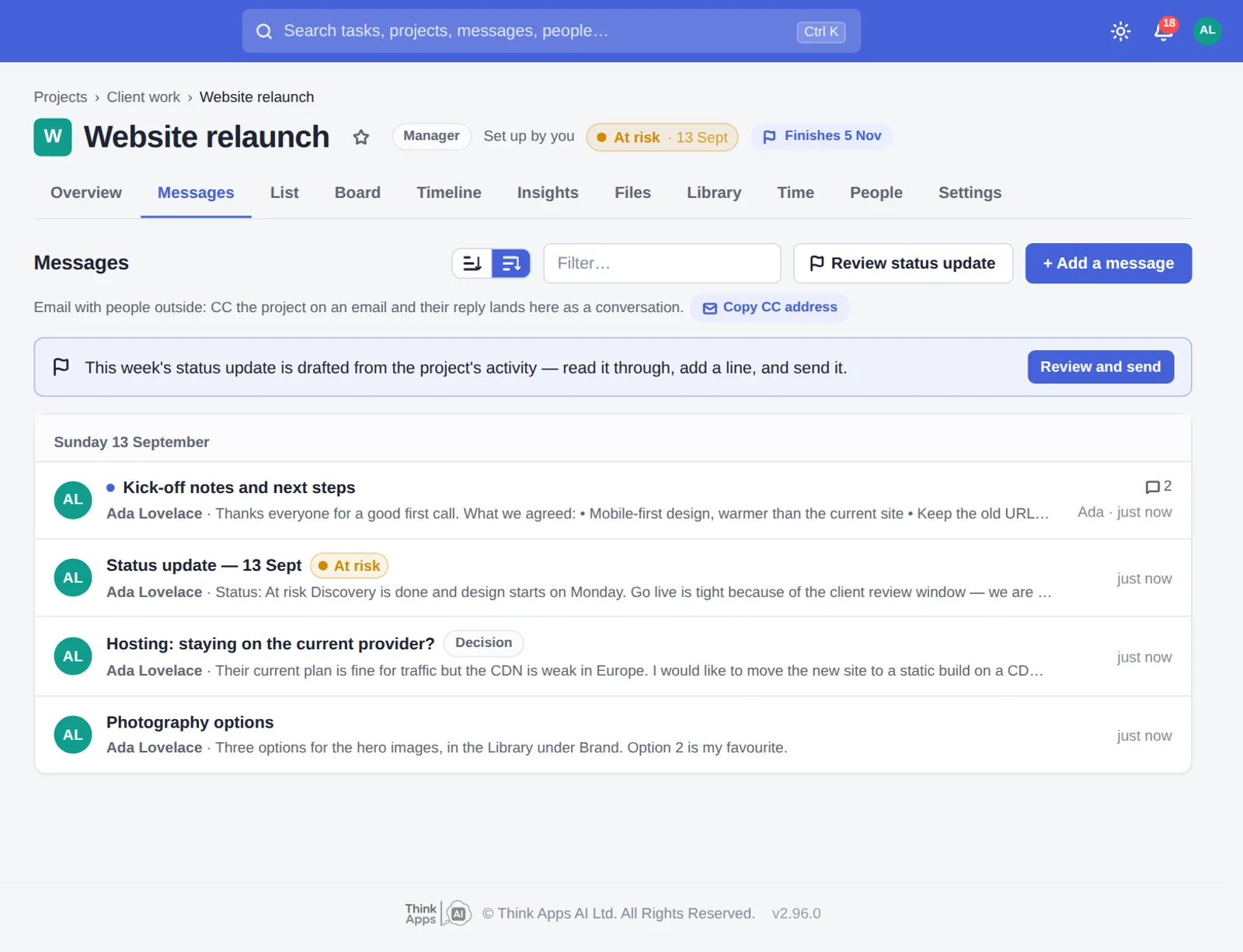Click the At risk 13 Sept status pill
Image resolution: width=1243 pixels, height=952 pixels.
click(662, 137)
